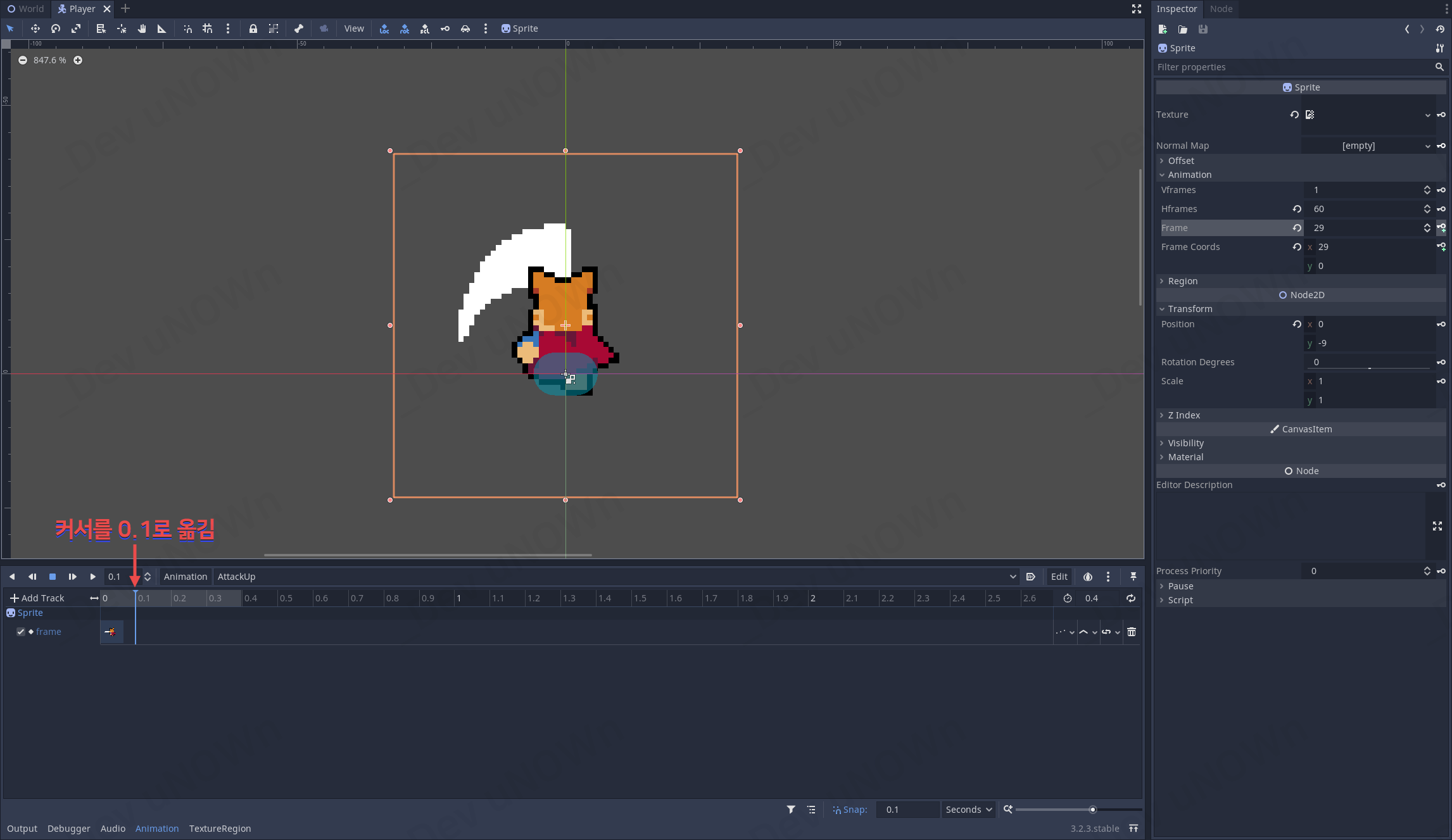This screenshot has height=840, width=1452.
Task: Open the Seconds snap unit dropdown
Action: pos(968,810)
